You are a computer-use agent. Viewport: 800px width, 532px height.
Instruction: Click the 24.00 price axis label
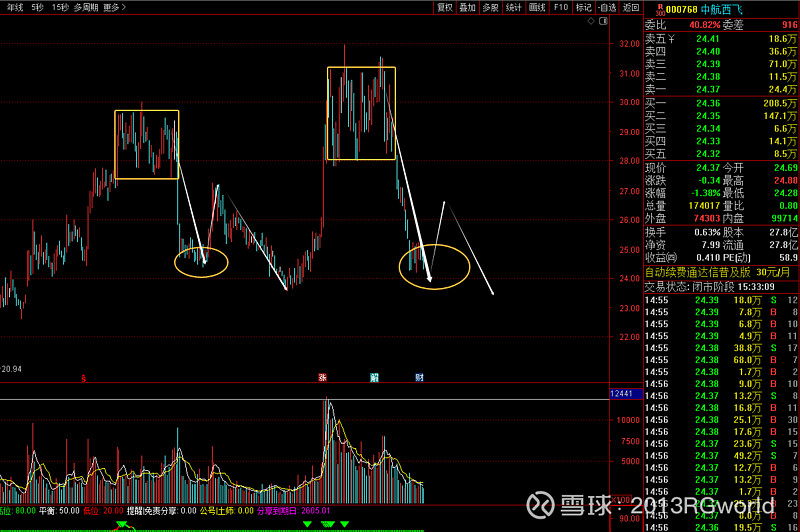(x=629, y=278)
